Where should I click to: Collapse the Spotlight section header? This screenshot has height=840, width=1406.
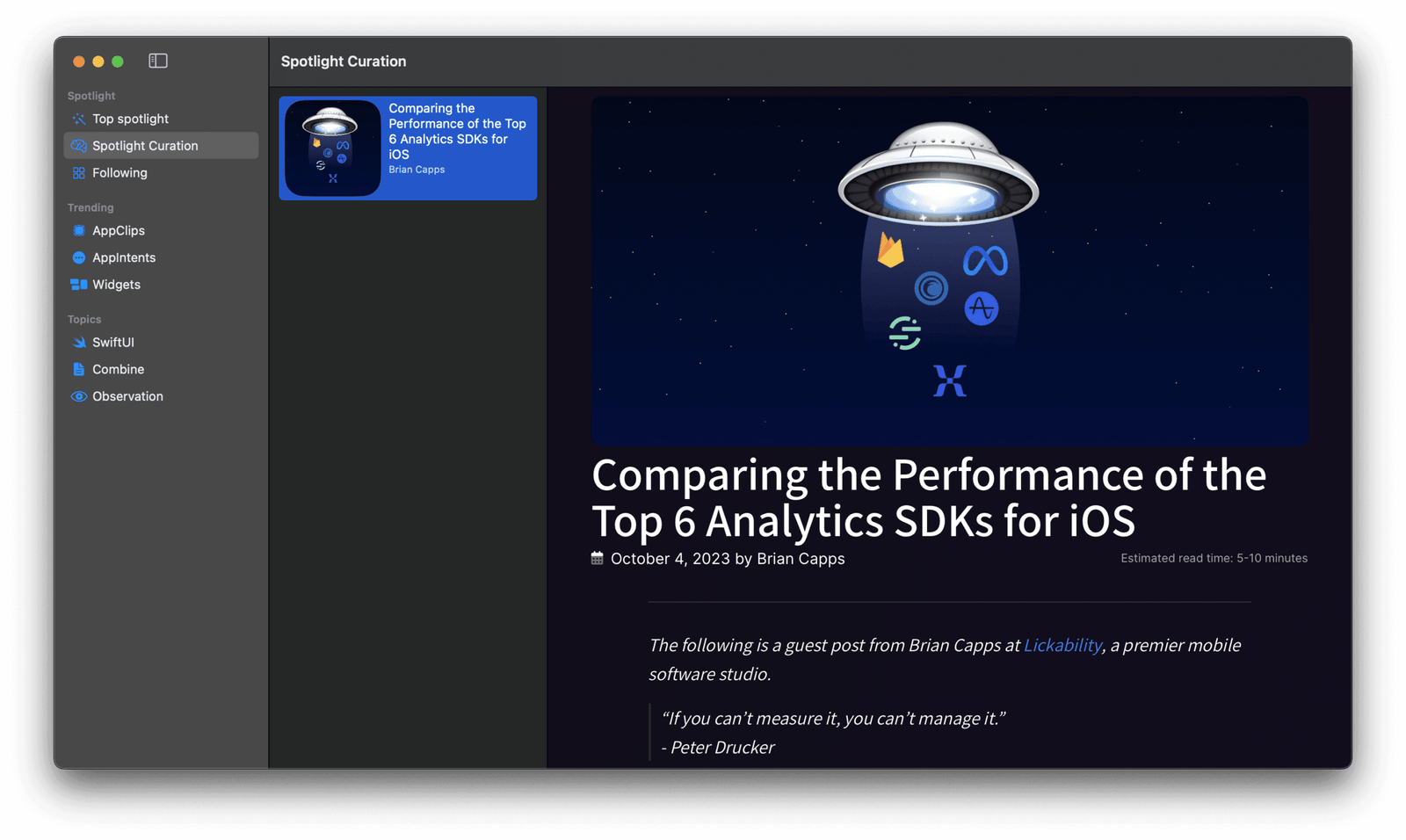pyautogui.click(x=91, y=95)
